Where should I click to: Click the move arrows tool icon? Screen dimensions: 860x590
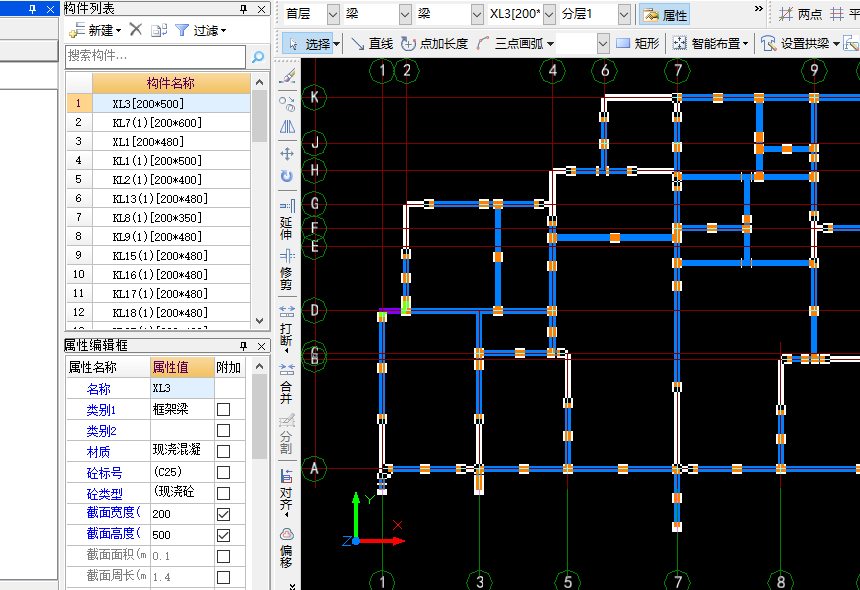tap(287, 154)
